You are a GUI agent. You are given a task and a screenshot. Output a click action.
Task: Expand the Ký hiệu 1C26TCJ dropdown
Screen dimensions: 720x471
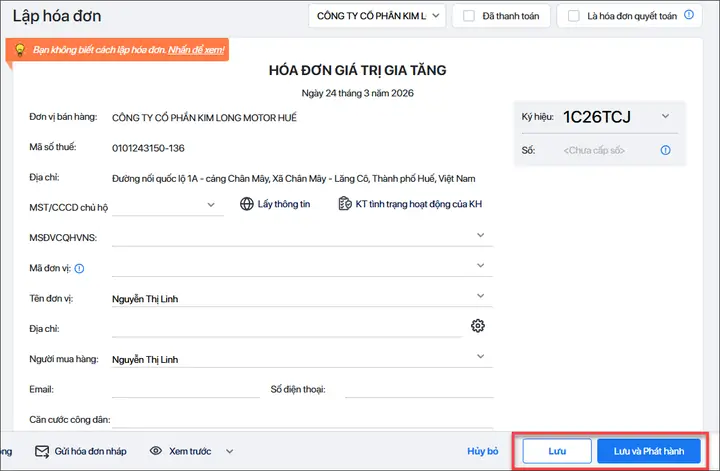pos(665,116)
